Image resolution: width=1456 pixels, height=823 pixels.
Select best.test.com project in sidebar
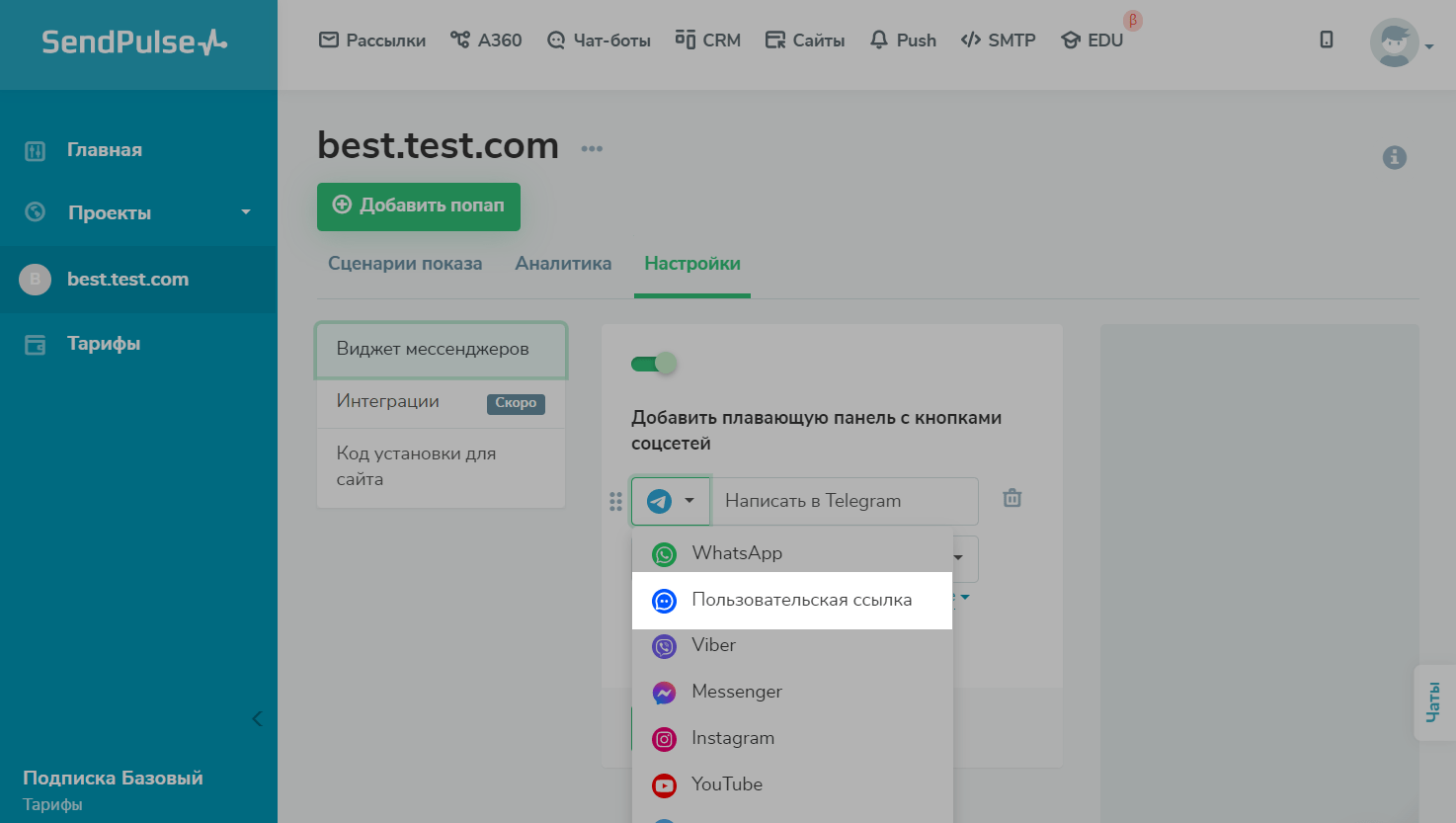pos(138,280)
